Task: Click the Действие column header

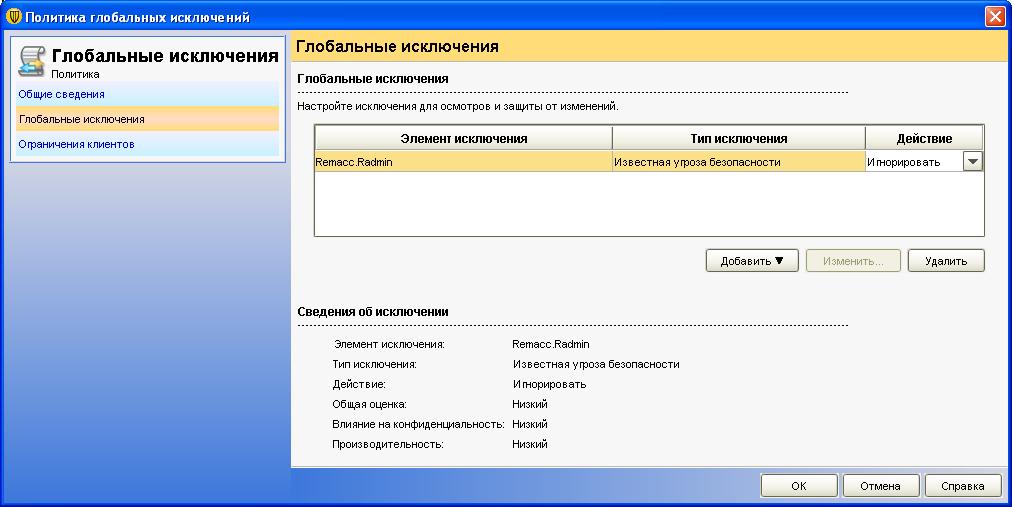Action: (x=924, y=138)
